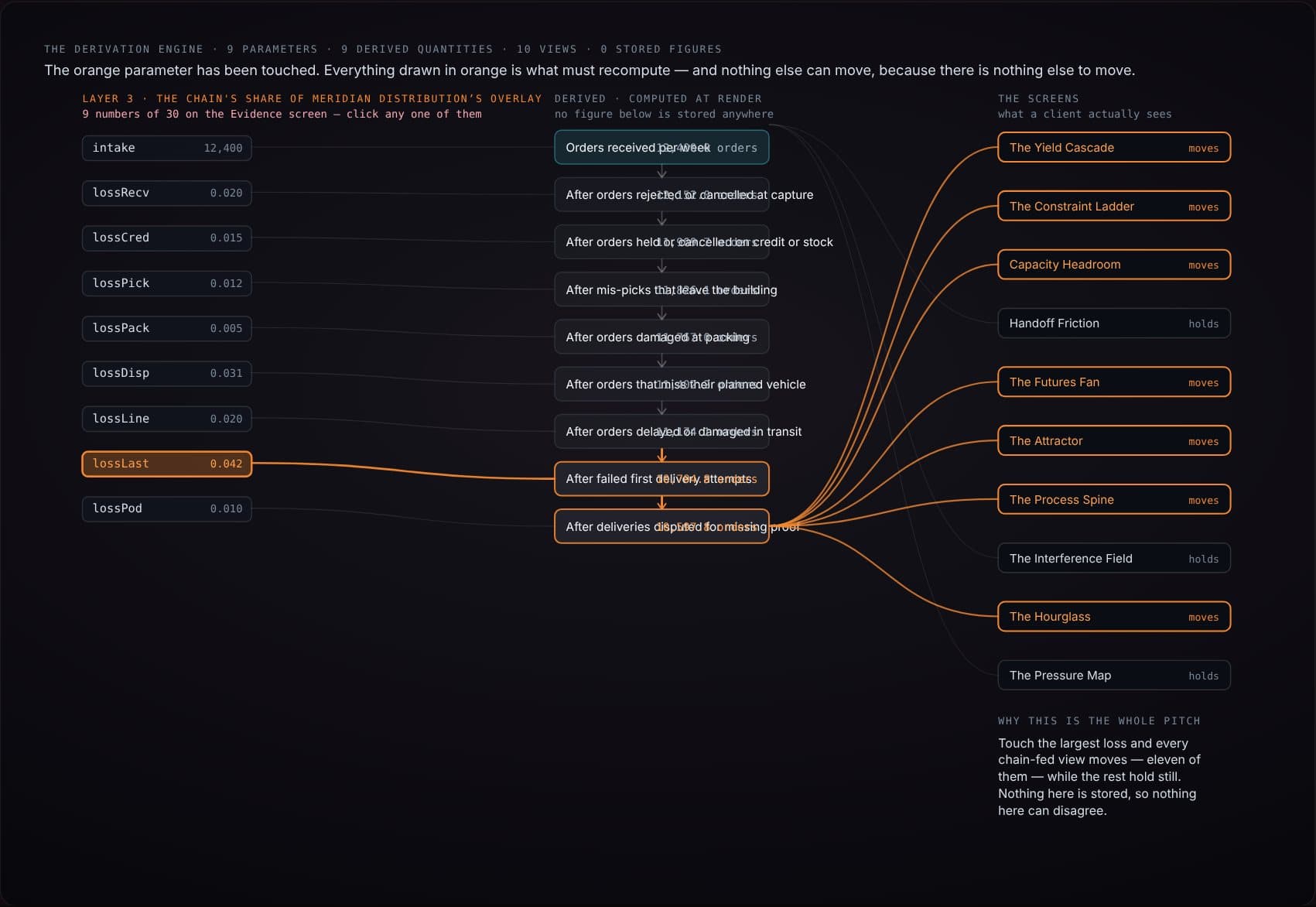Open the Capacity Headroom screen
This screenshot has width=1316, height=907.
[1114, 265]
